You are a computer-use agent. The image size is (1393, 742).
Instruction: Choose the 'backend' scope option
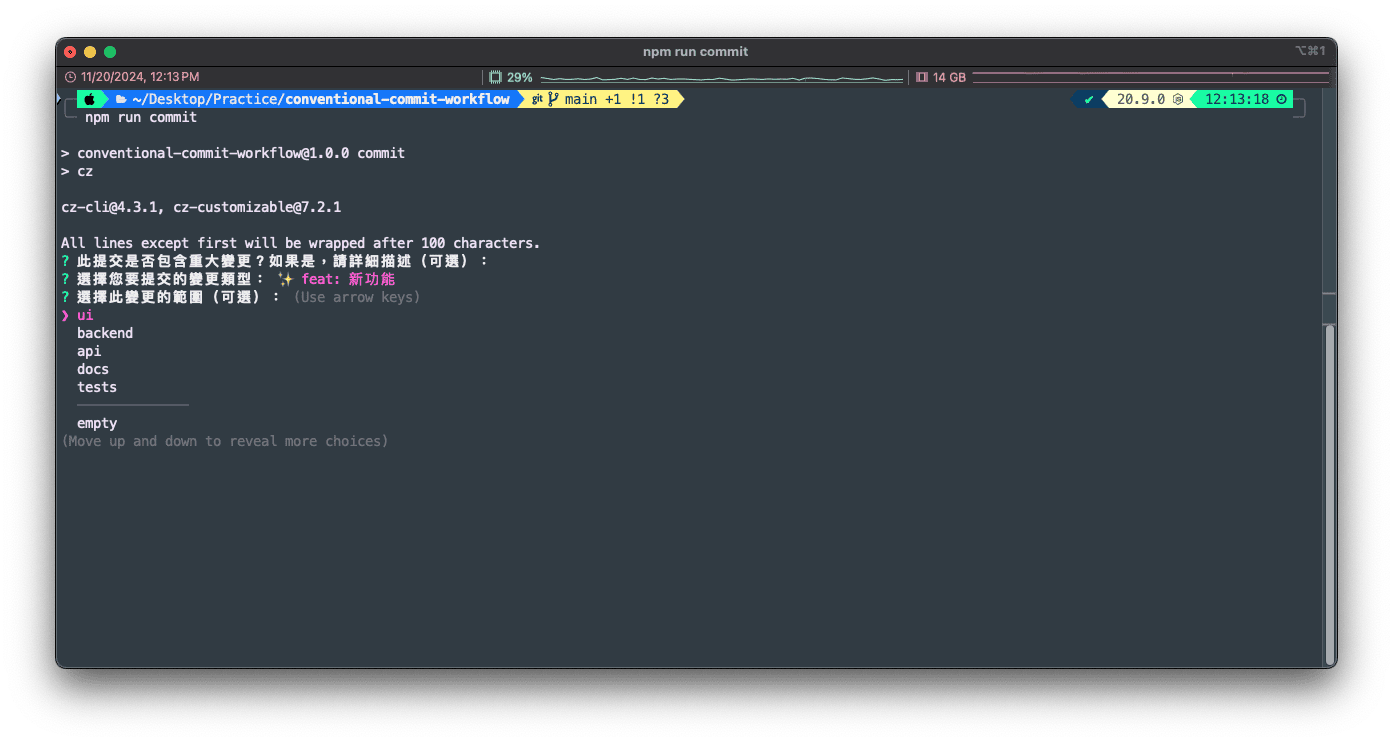pyautogui.click(x=105, y=333)
